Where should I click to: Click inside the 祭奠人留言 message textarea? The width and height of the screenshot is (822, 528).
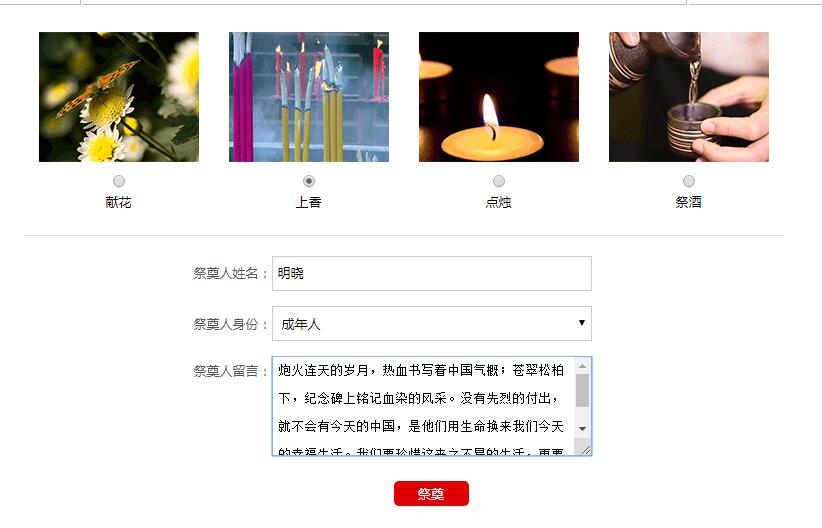point(424,406)
